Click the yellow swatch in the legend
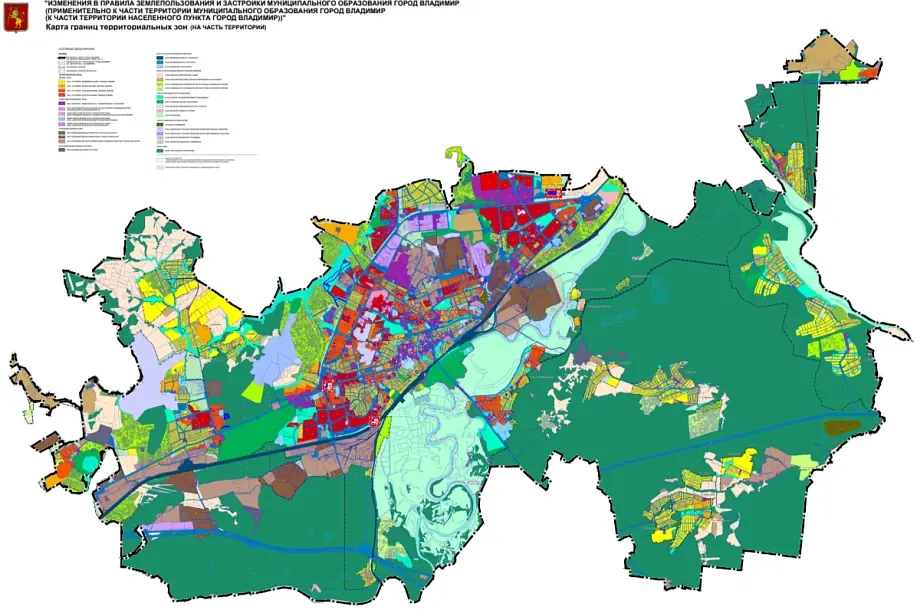920x616 pixels. (x=61, y=83)
